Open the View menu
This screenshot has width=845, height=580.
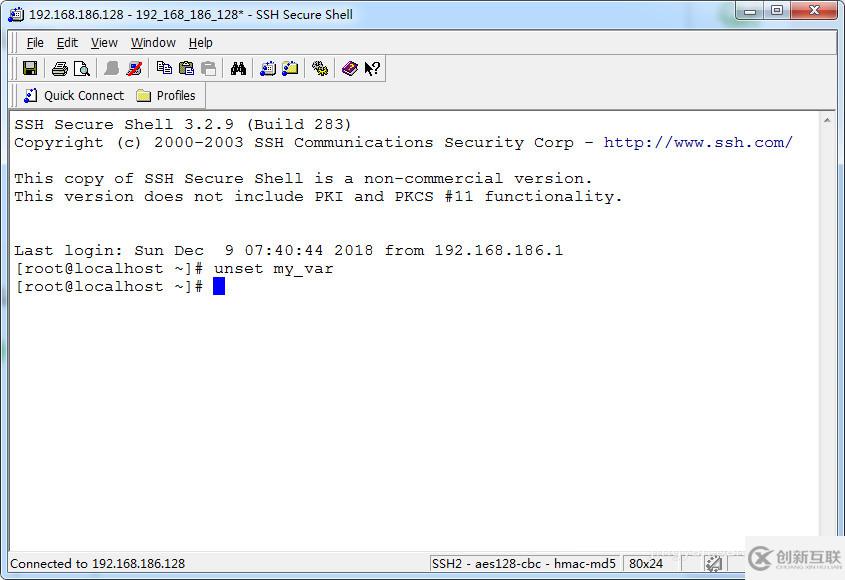point(104,43)
